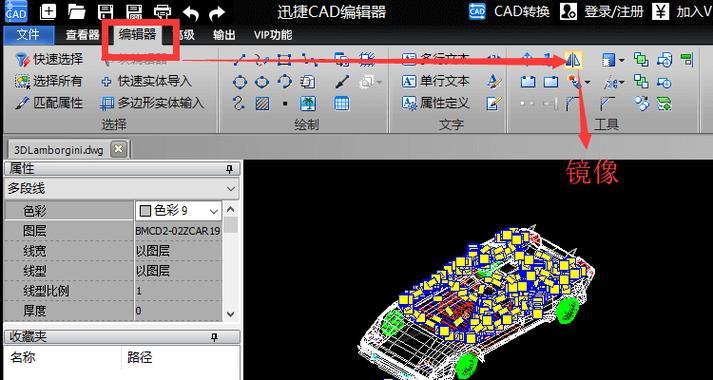Click the print icon in the title bar
The height and width of the screenshot is (380, 713).
[163, 12]
